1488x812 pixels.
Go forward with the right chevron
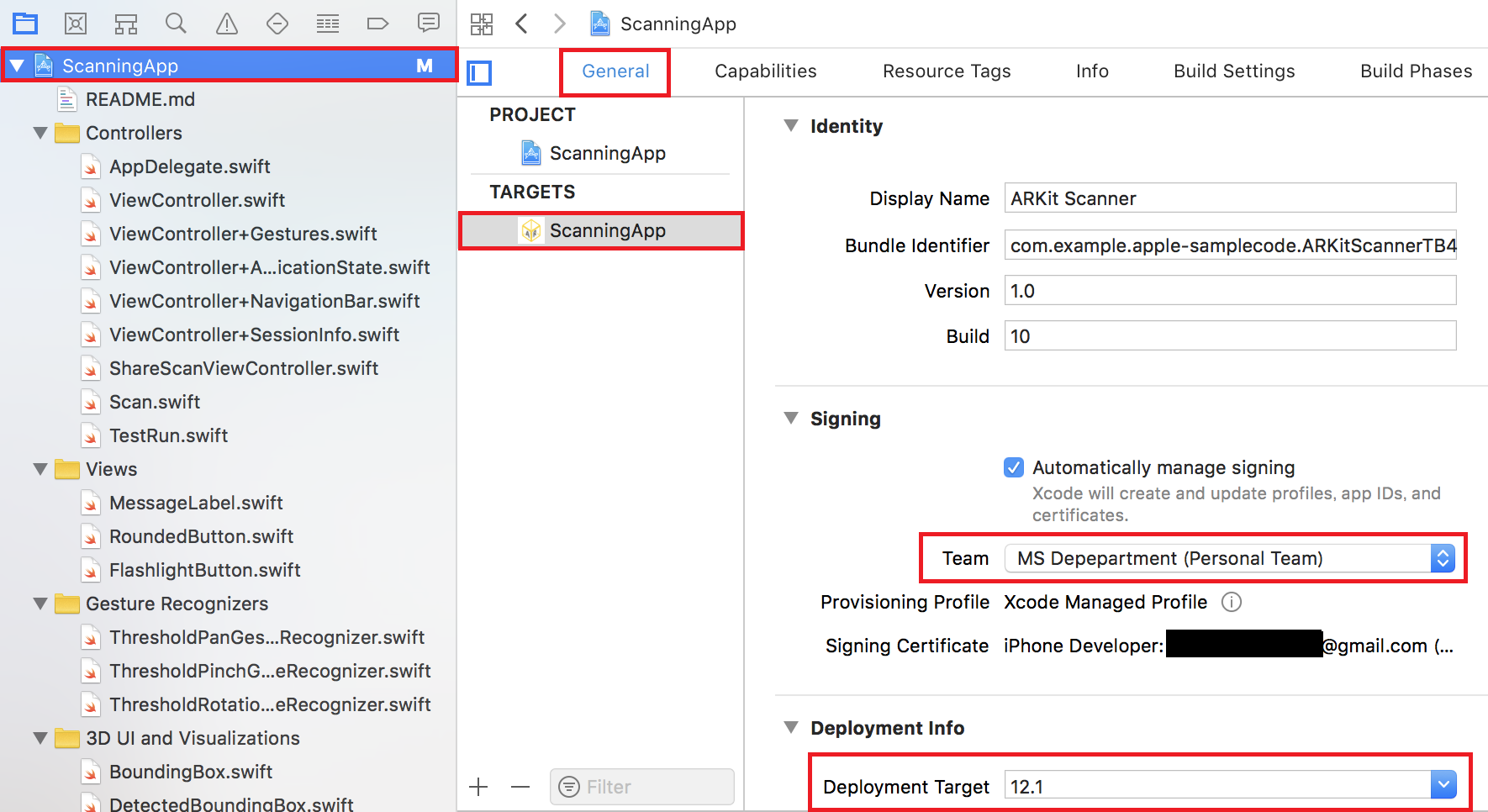tap(560, 24)
